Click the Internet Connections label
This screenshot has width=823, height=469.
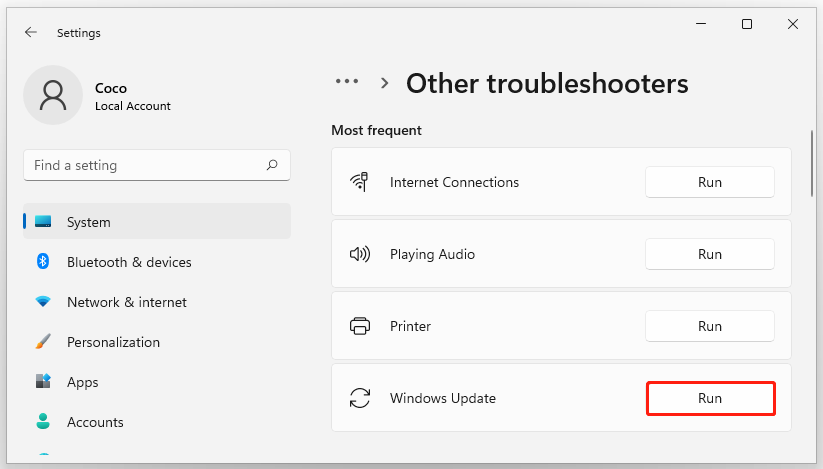pyautogui.click(x=454, y=182)
